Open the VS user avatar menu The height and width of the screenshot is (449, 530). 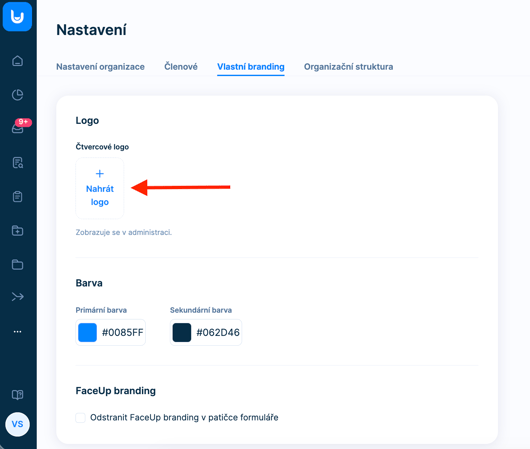coord(18,424)
